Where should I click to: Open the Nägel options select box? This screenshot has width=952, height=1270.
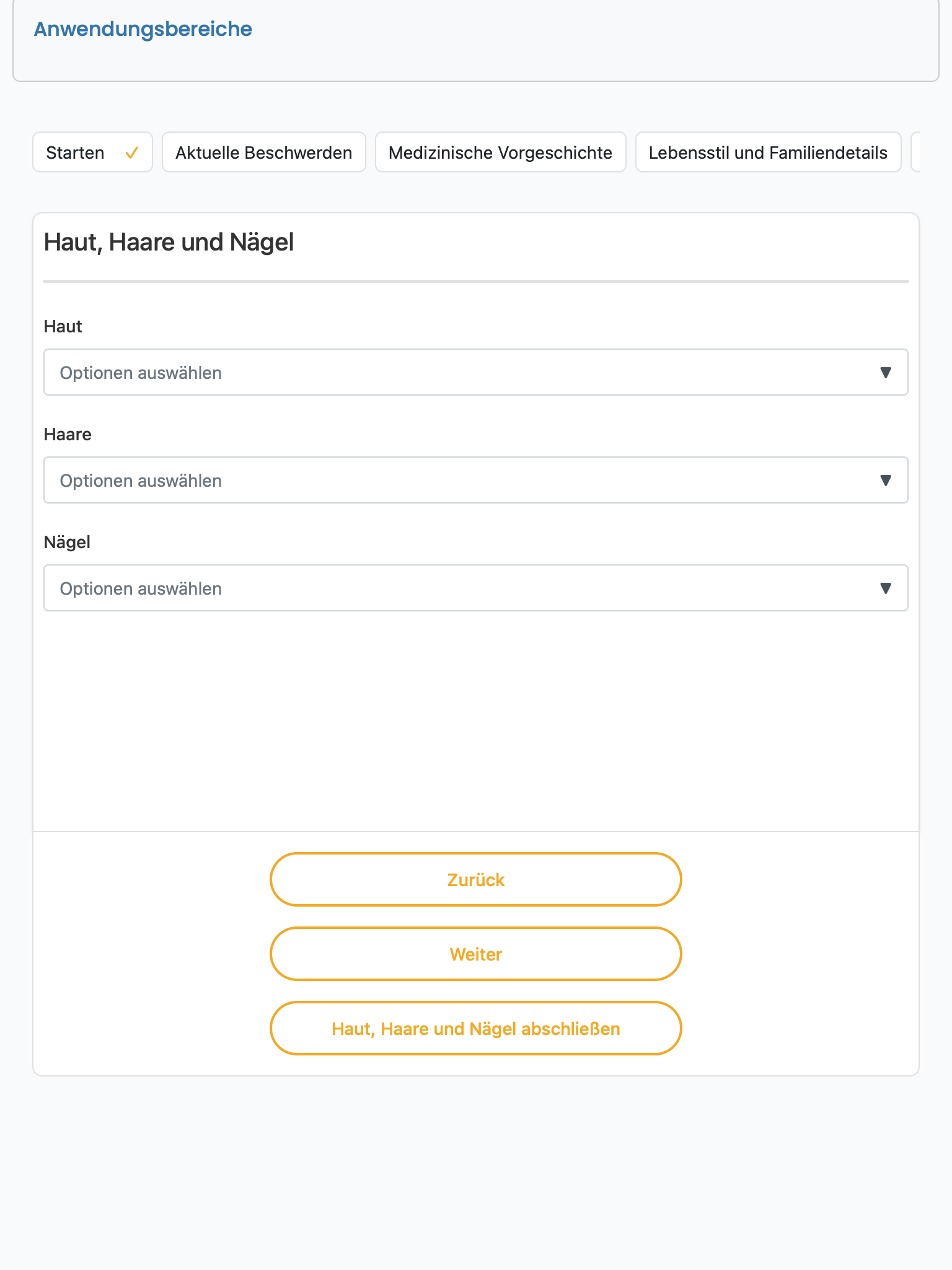coord(476,588)
